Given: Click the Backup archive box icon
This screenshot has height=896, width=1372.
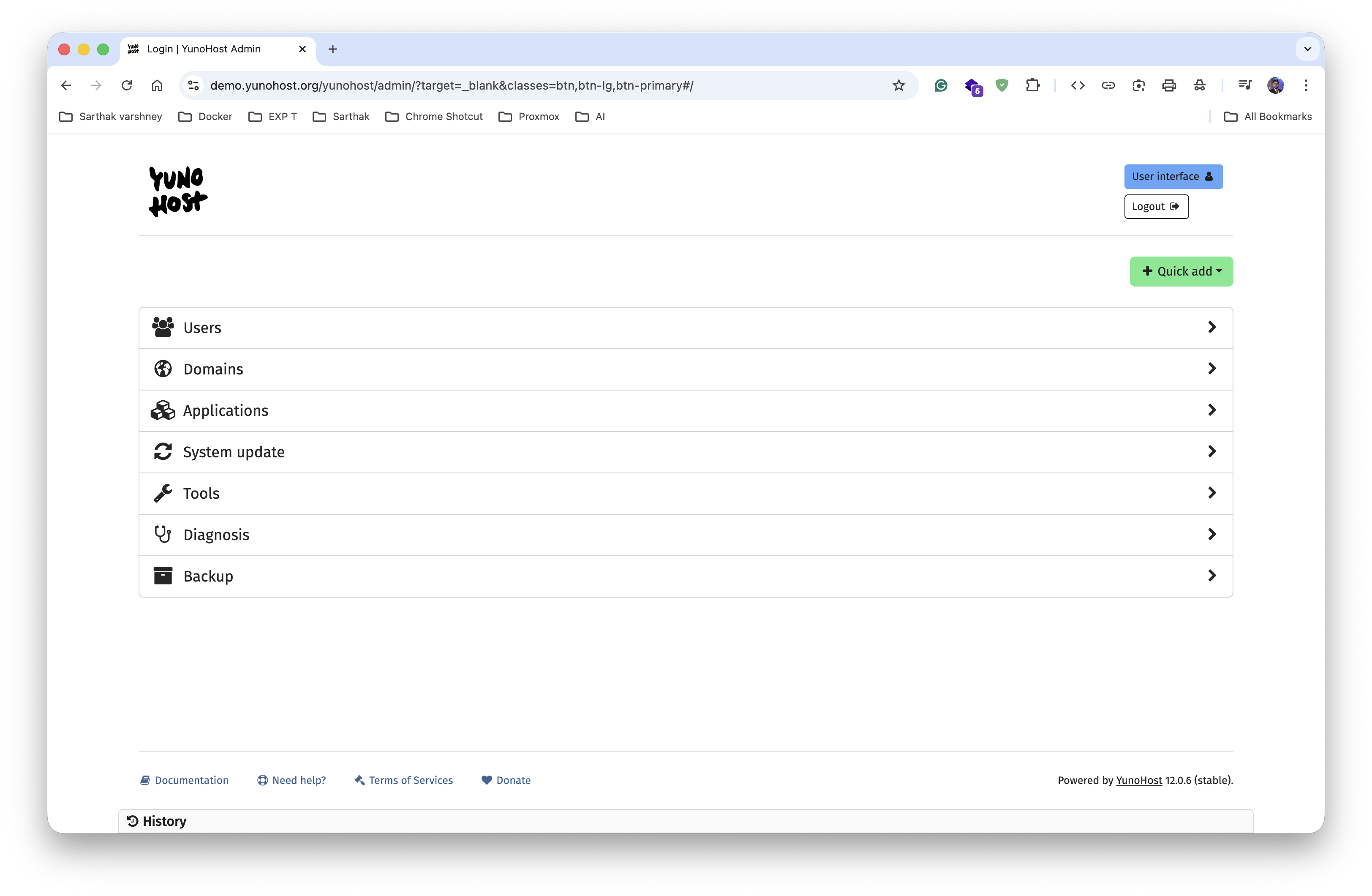Looking at the screenshot, I should (x=163, y=576).
